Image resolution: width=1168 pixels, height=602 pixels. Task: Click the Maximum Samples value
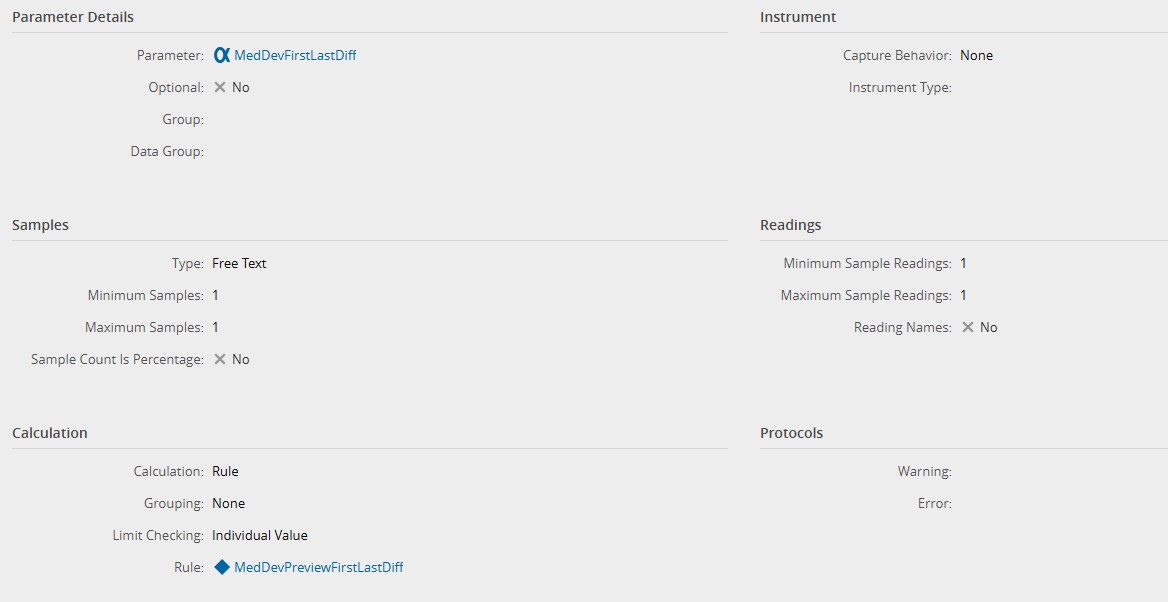tap(215, 327)
